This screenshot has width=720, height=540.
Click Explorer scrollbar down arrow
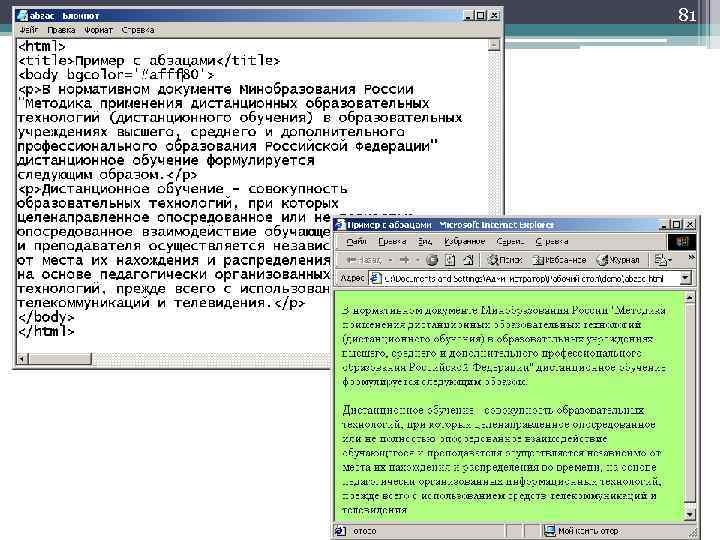(x=689, y=515)
